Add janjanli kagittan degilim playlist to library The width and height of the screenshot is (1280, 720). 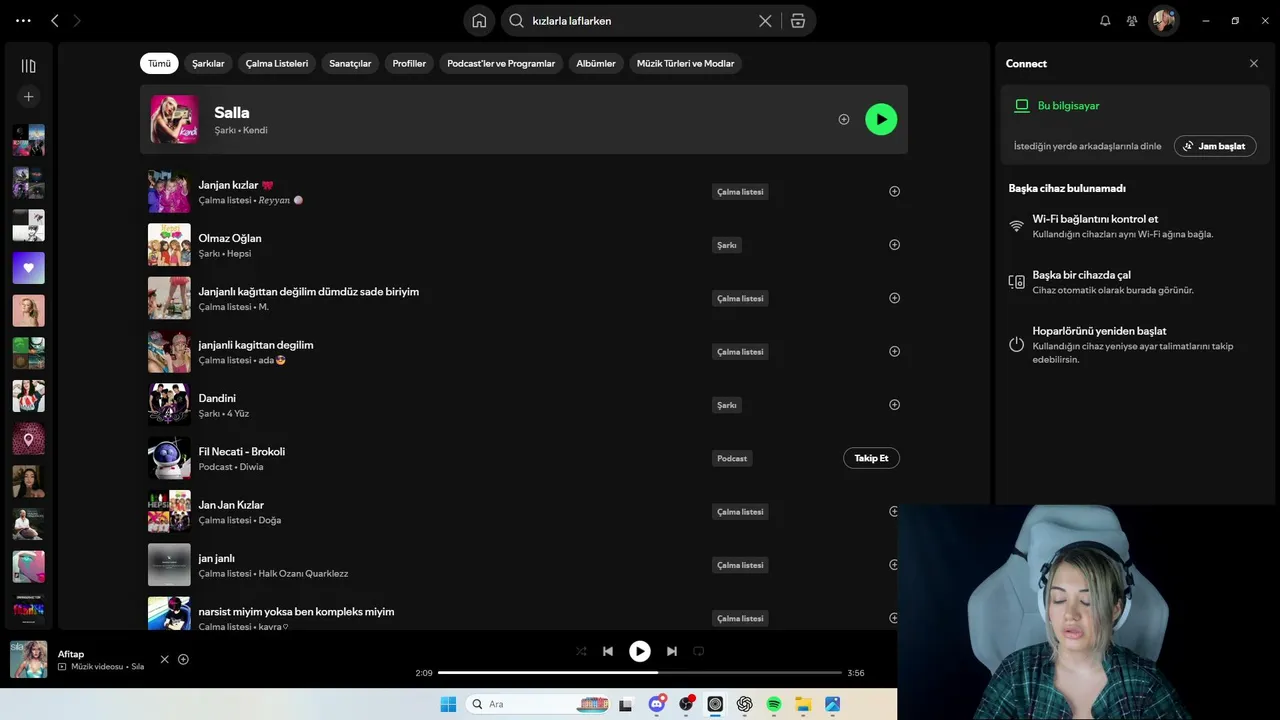pyautogui.click(x=894, y=351)
